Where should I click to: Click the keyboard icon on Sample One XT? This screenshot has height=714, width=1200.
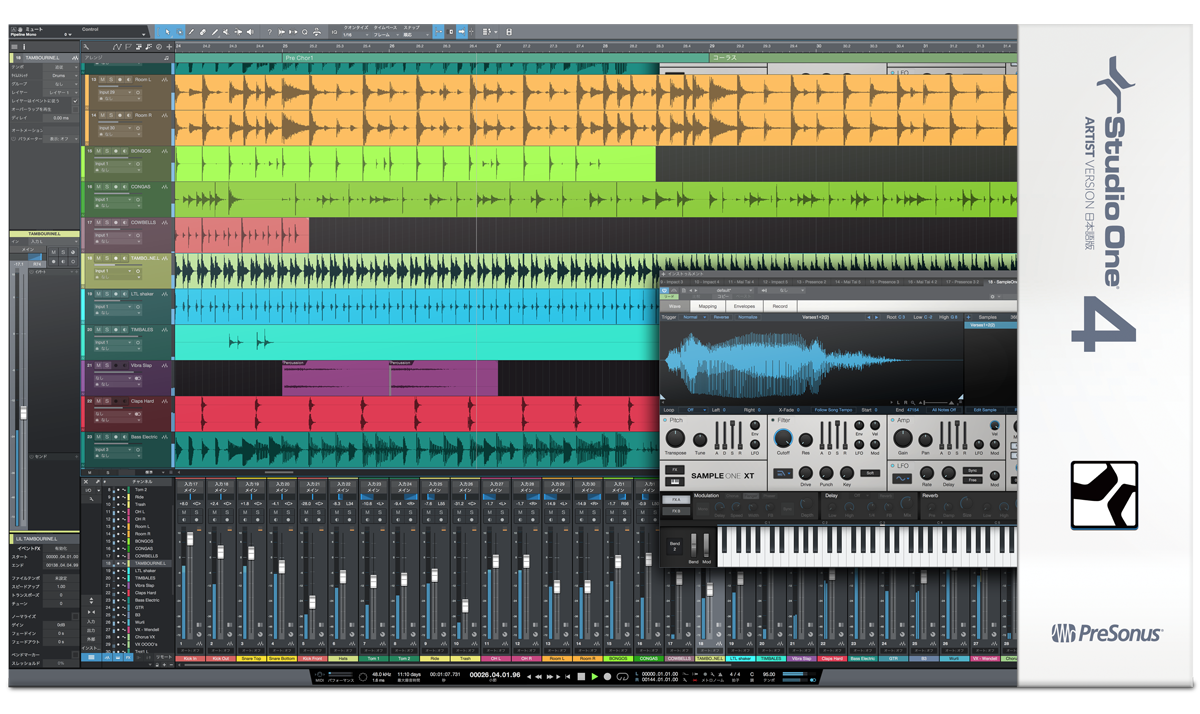[x=674, y=482]
